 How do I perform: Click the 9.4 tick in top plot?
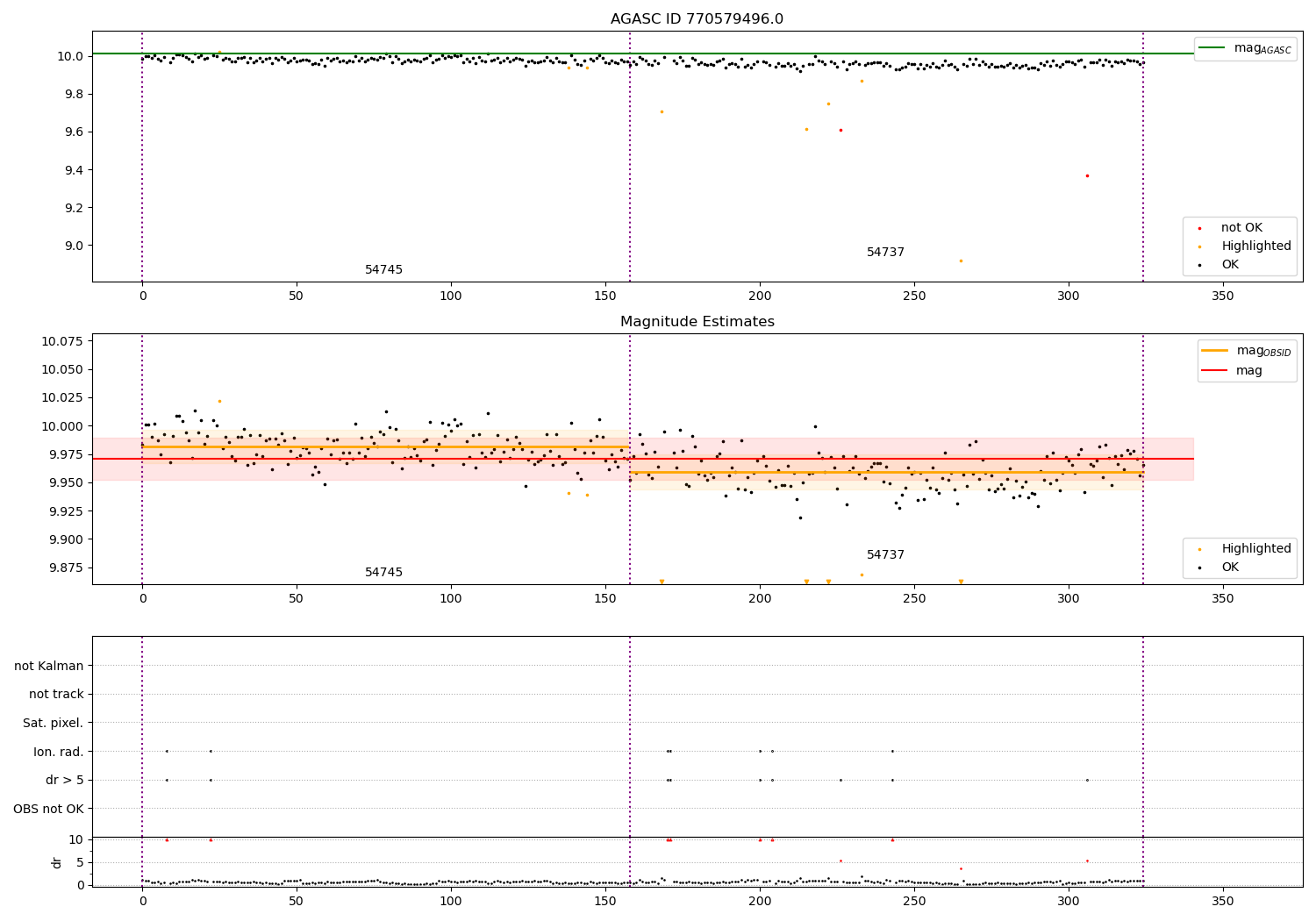[73, 170]
